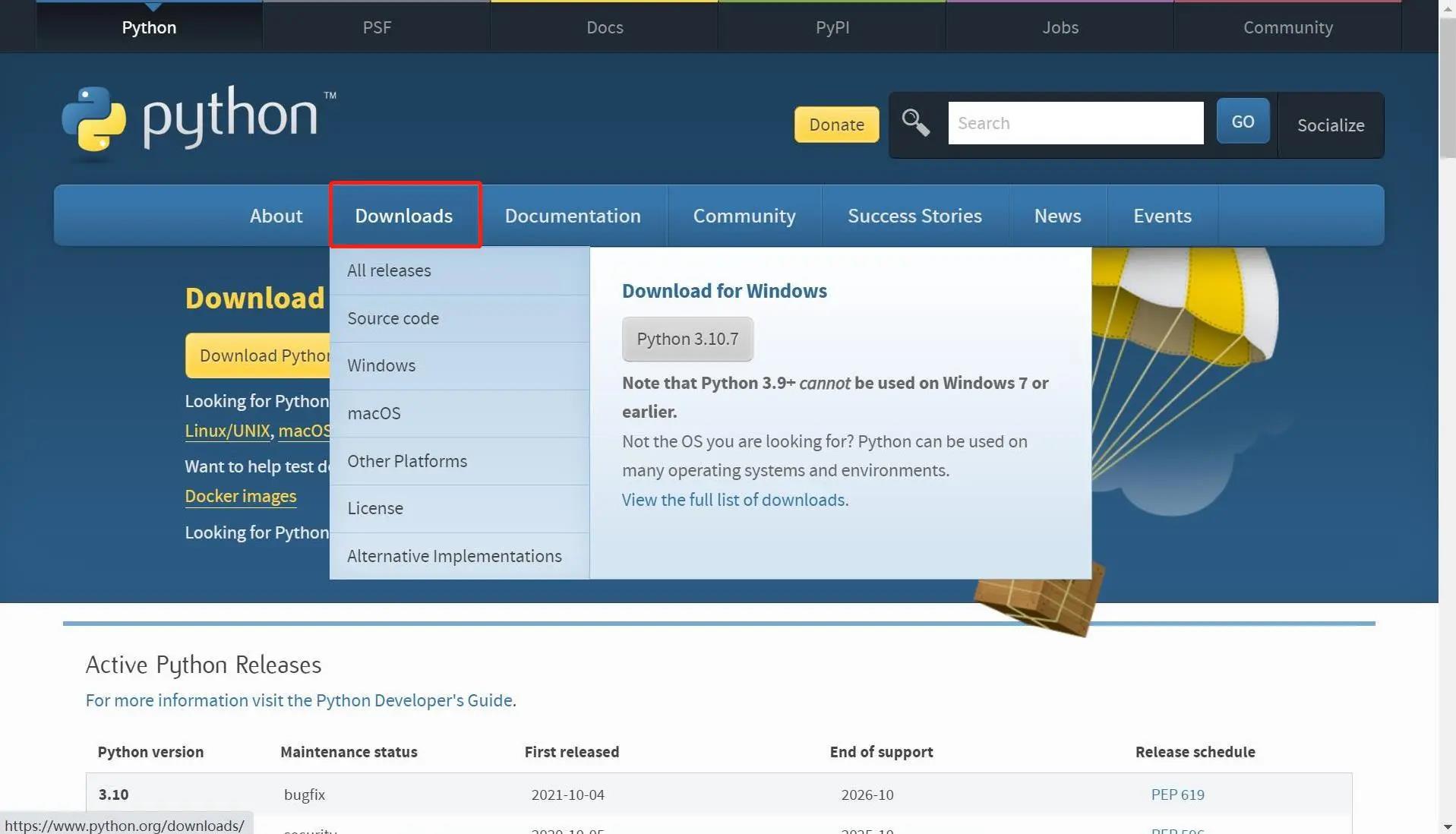This screenshot has width=1456, height=834.
Task: Click the Donate button
Action: coord(835,125)
